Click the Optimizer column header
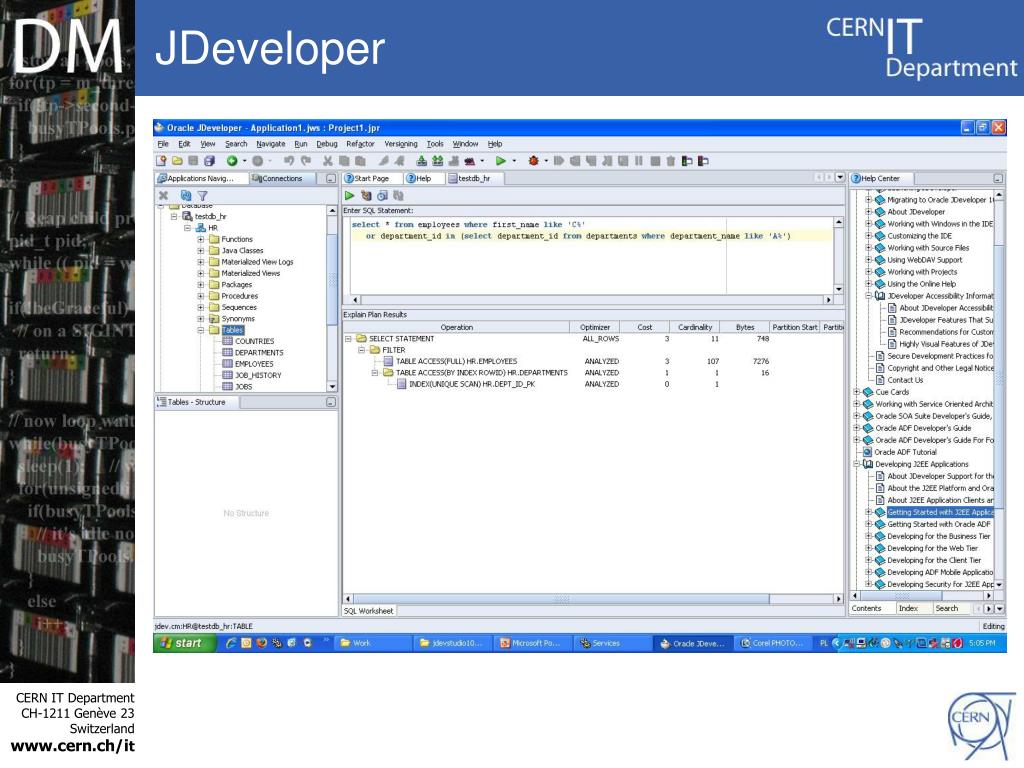The image size is (1024, 768). 594,327
